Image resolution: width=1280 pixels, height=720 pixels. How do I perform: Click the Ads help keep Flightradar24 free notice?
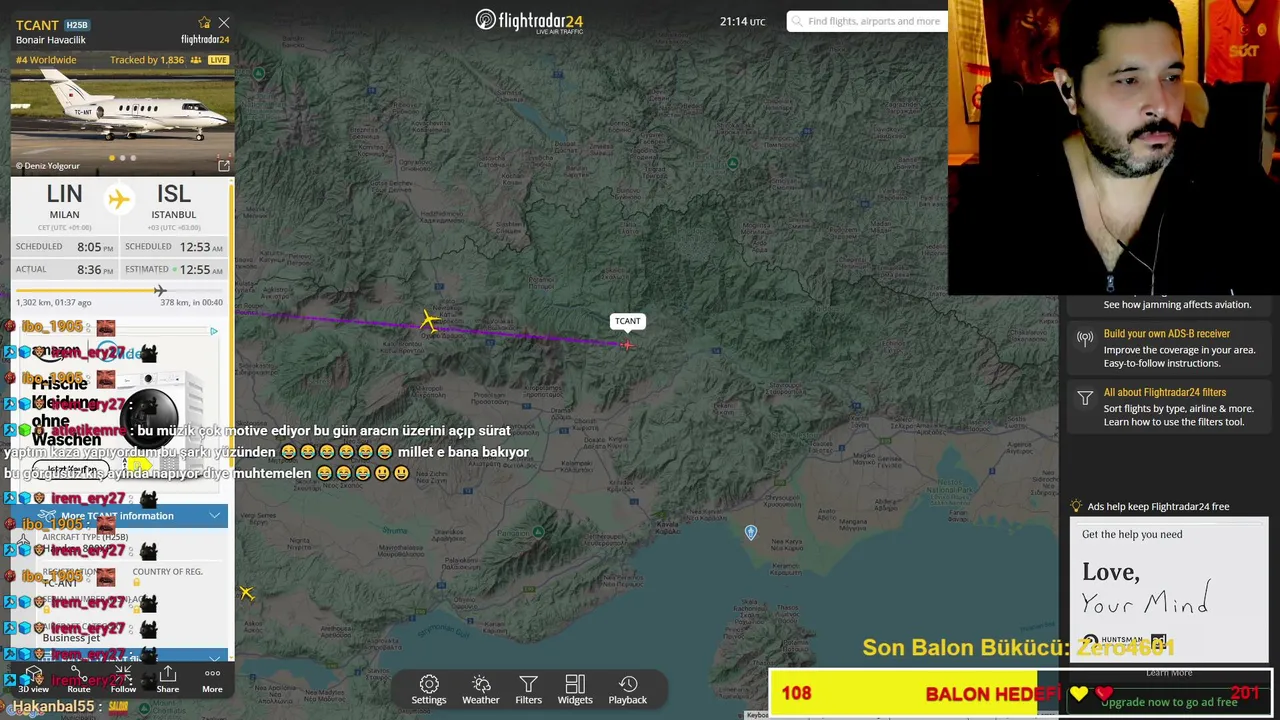click(x=1158, y=507)
